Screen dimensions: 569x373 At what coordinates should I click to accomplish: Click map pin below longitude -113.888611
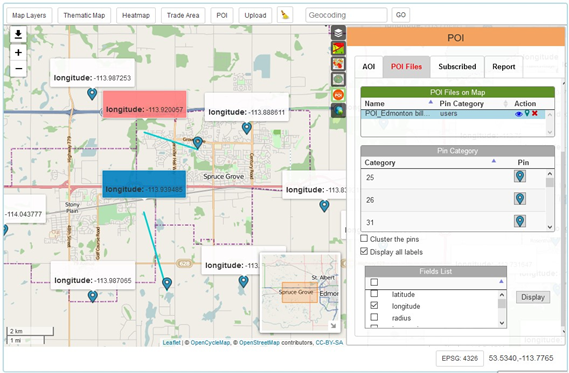tap(247, 128)
